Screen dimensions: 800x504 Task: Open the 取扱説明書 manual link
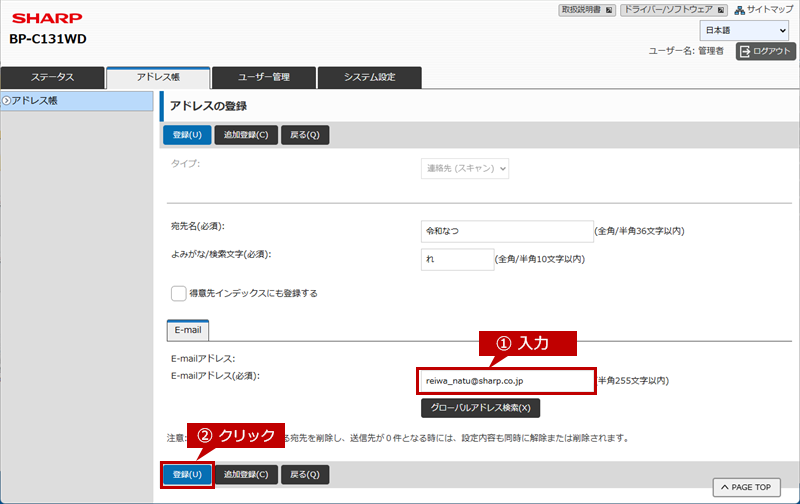tap(587, 10)
